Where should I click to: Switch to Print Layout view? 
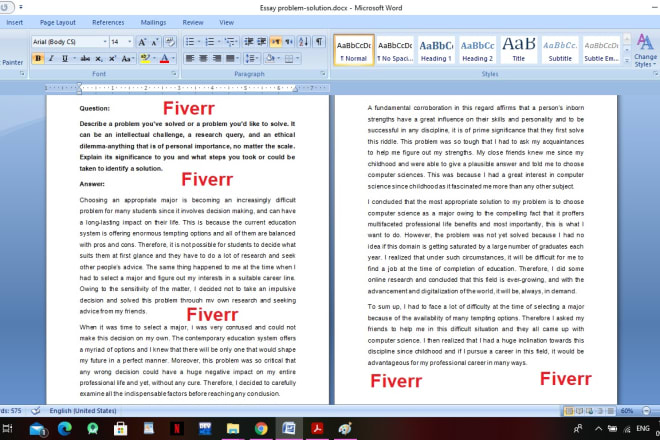569,411
